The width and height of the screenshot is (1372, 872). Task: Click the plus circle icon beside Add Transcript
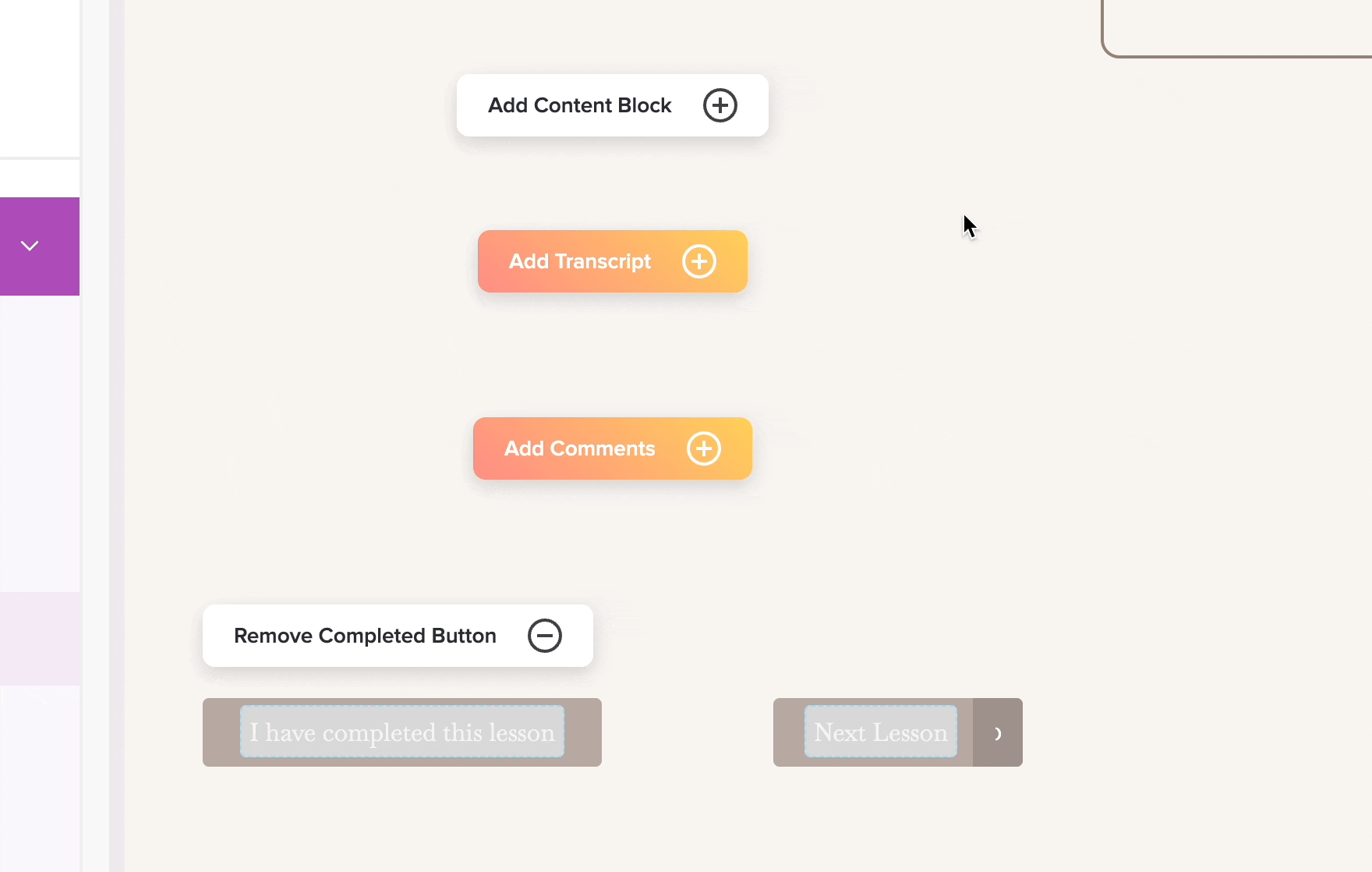(699, 261)
